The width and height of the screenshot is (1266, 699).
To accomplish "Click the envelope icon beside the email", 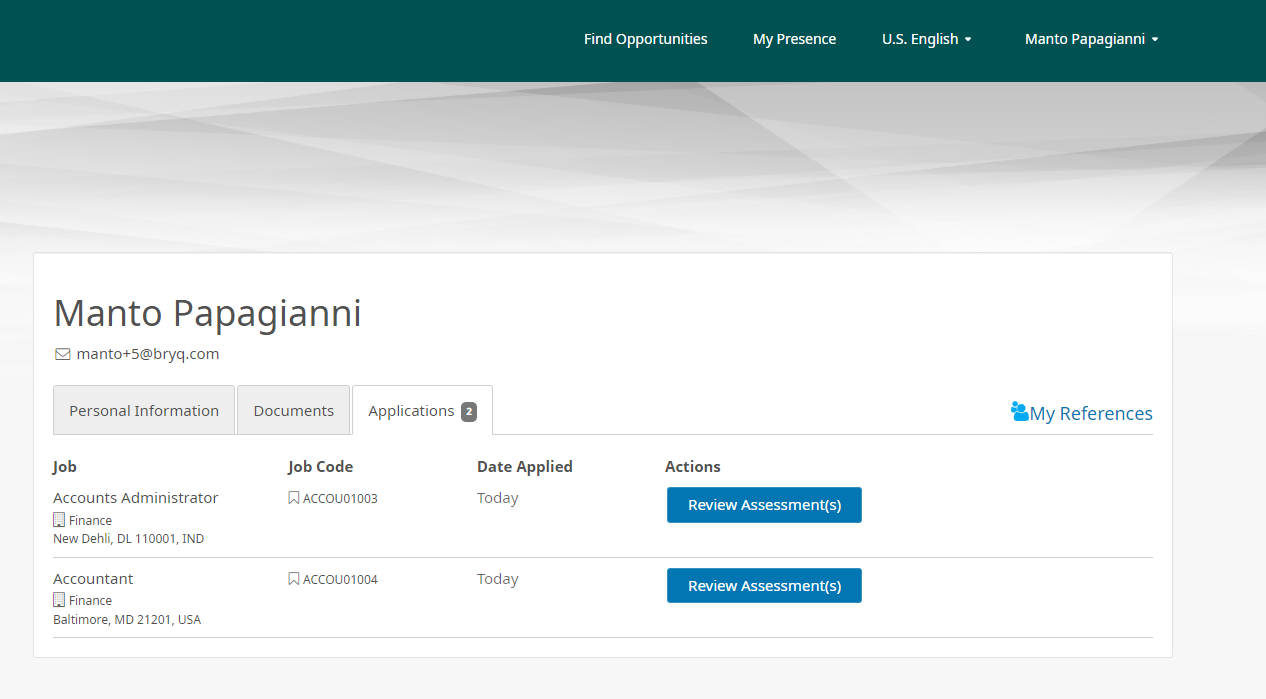I will pyautogui.click(x=62, y=354).
